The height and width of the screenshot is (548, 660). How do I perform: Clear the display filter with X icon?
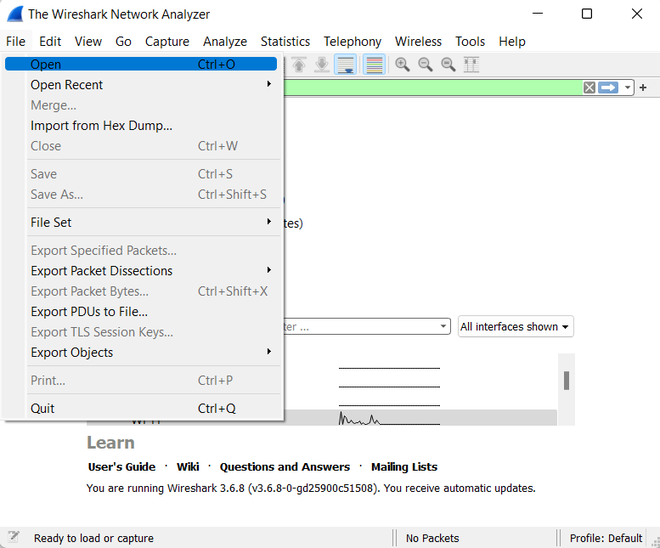589,88
